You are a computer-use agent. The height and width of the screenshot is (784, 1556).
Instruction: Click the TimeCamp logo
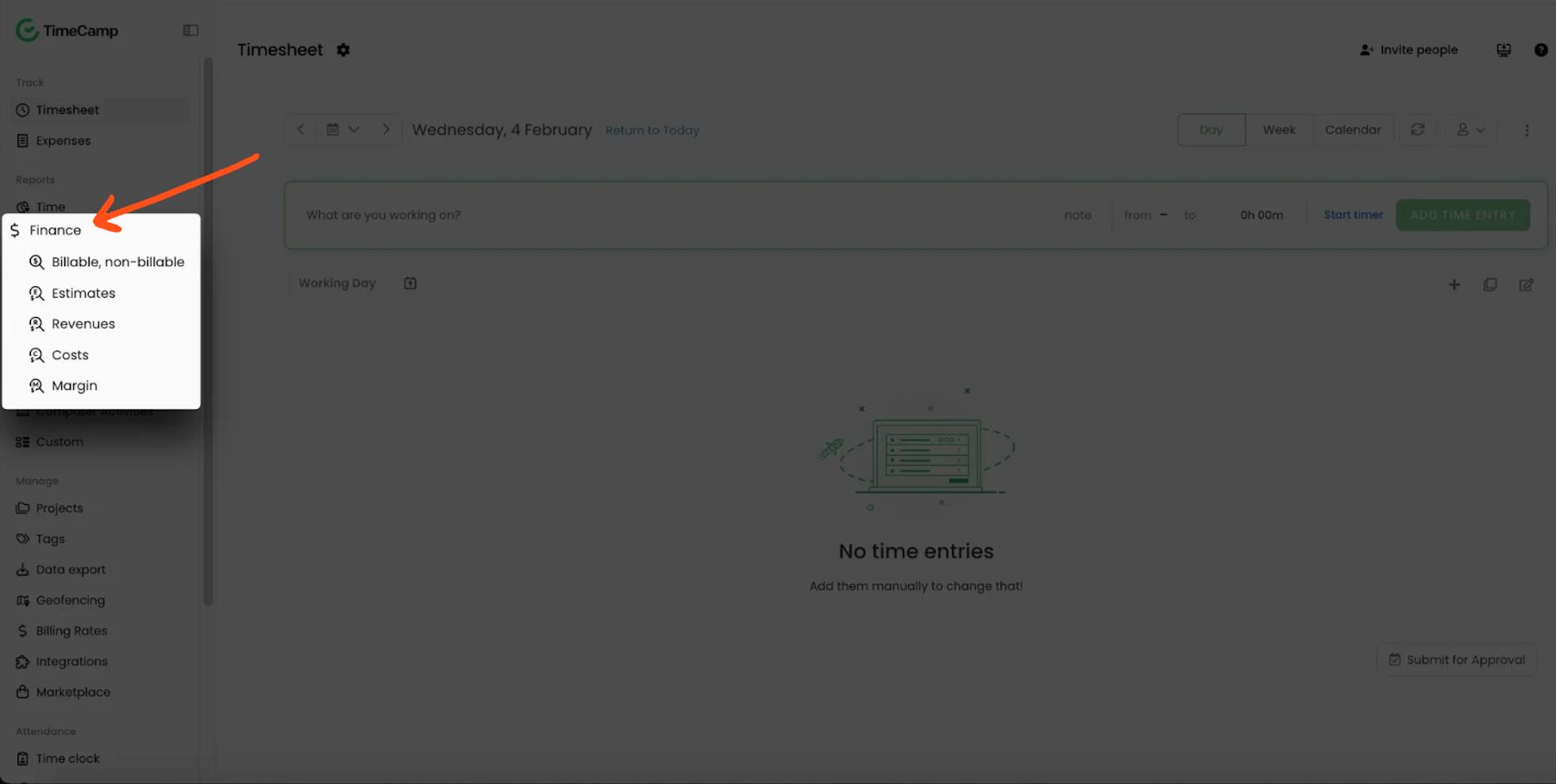pos(67,30)
